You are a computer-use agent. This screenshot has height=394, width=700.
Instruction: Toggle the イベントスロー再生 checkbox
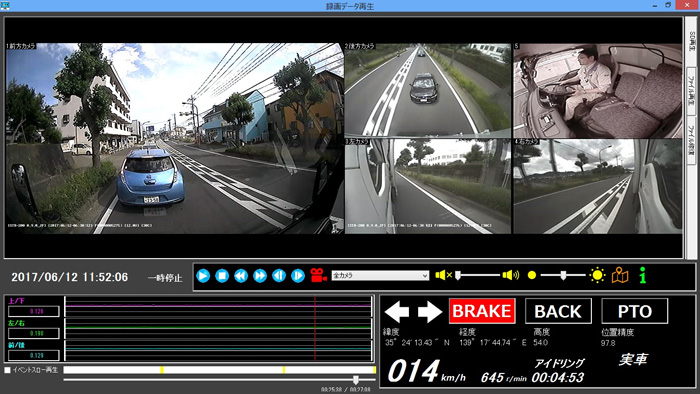tap(7, 370)
